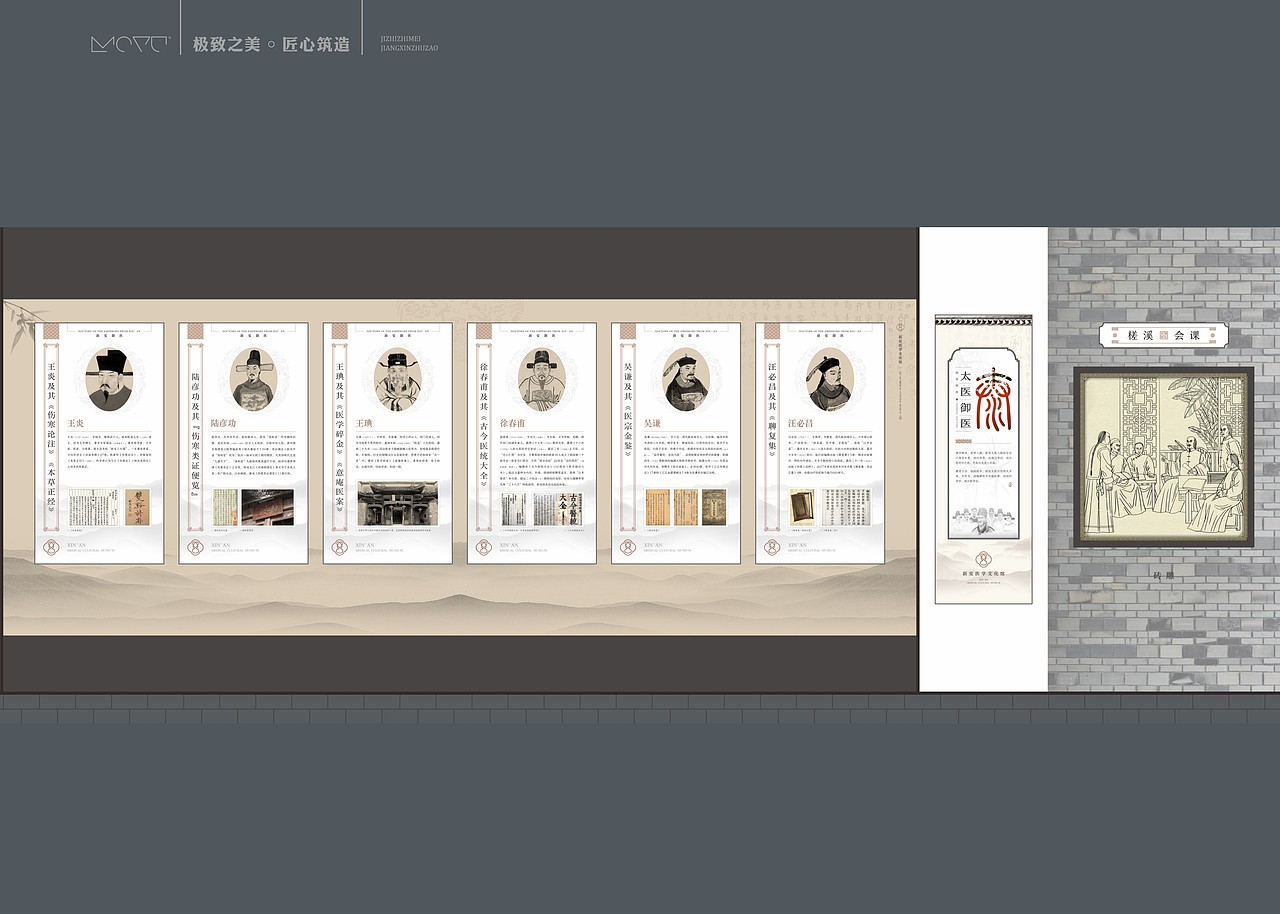Click the 王炎 biography paragraph
Image resolution: width=1280 pixels, height=914 pixels.
[x=109, y=453]
